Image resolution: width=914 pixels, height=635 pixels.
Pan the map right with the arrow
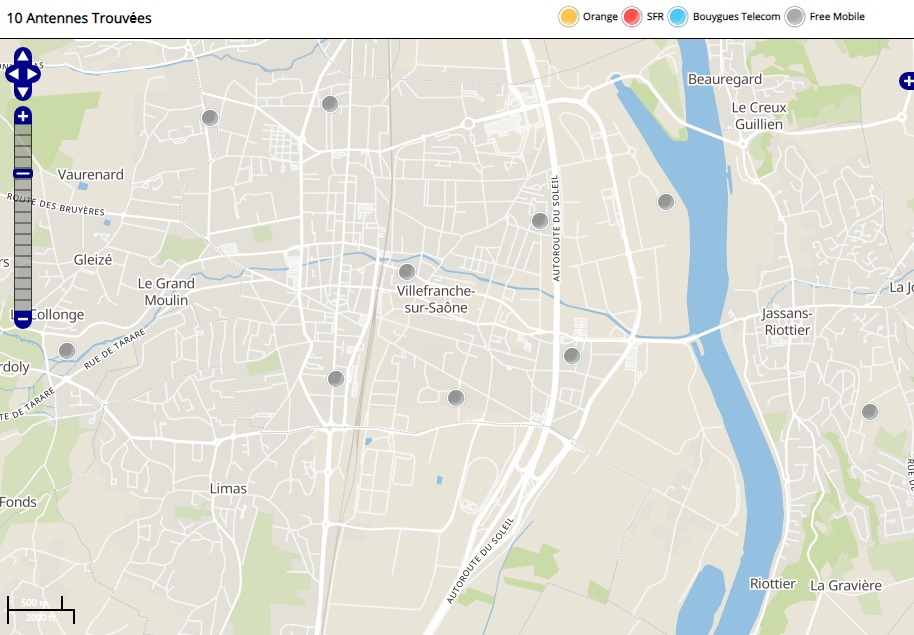tap(34, 74)
